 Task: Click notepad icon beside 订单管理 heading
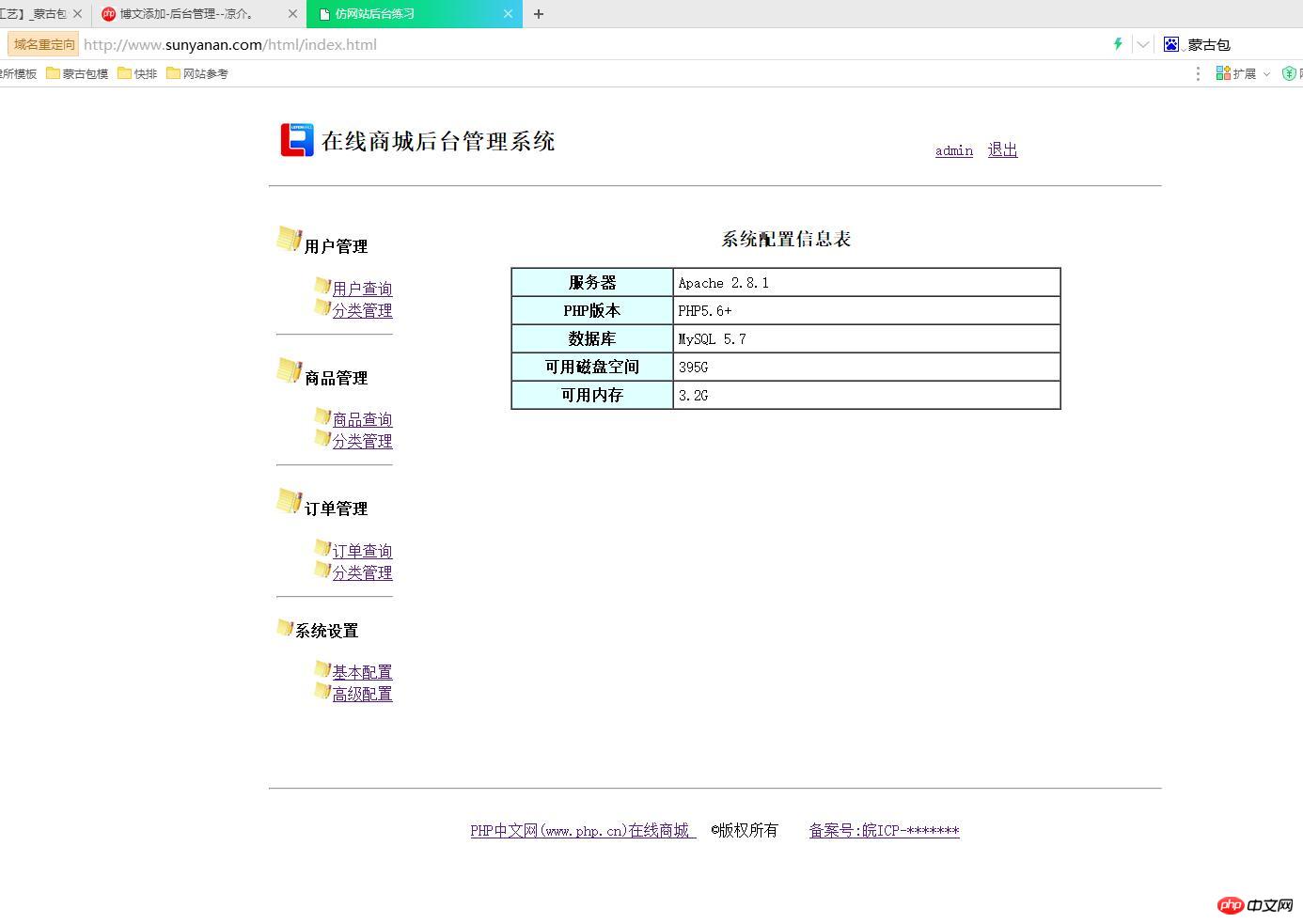tap(290, 502)
